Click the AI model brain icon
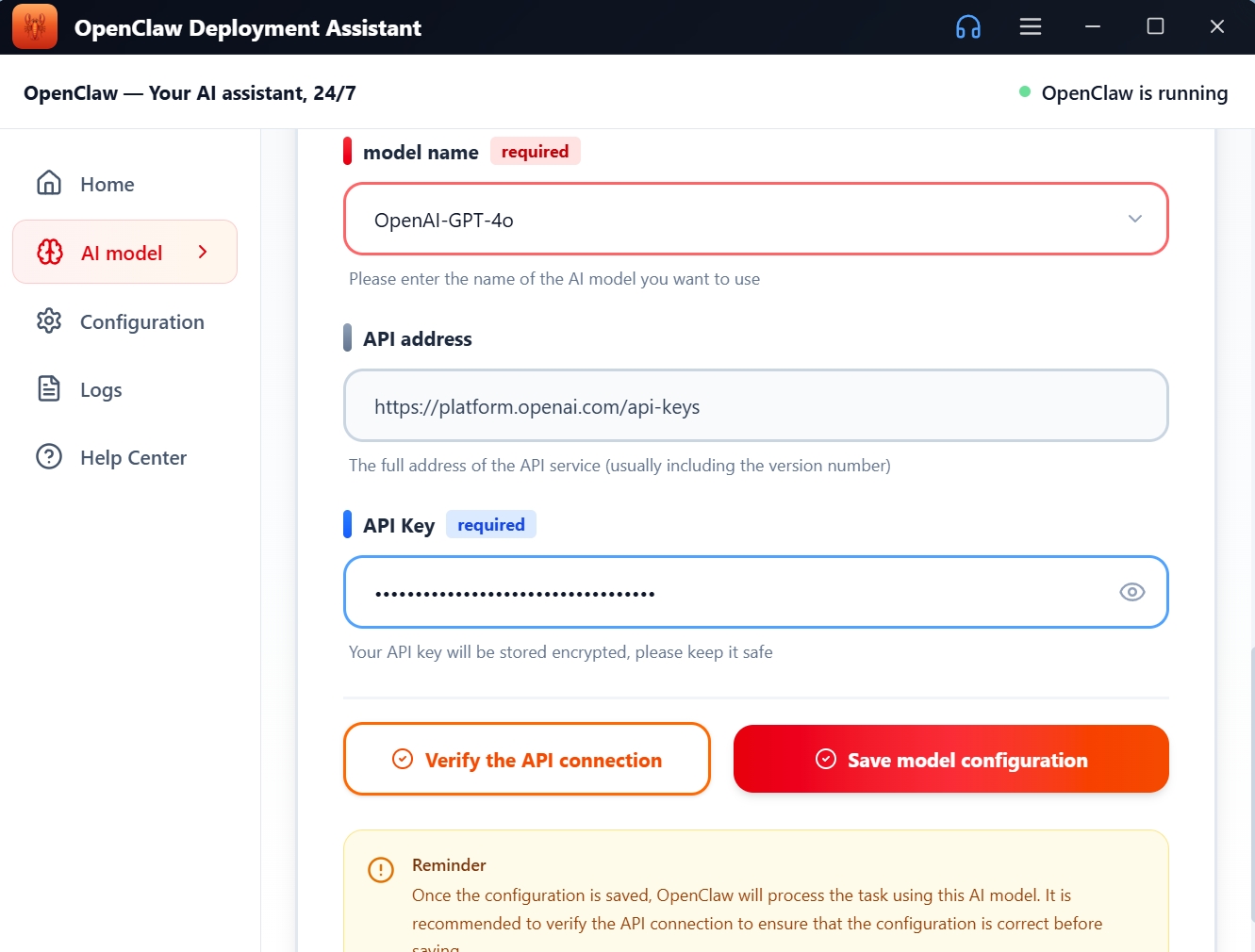The image size is (1255, 952). (48, 252)
